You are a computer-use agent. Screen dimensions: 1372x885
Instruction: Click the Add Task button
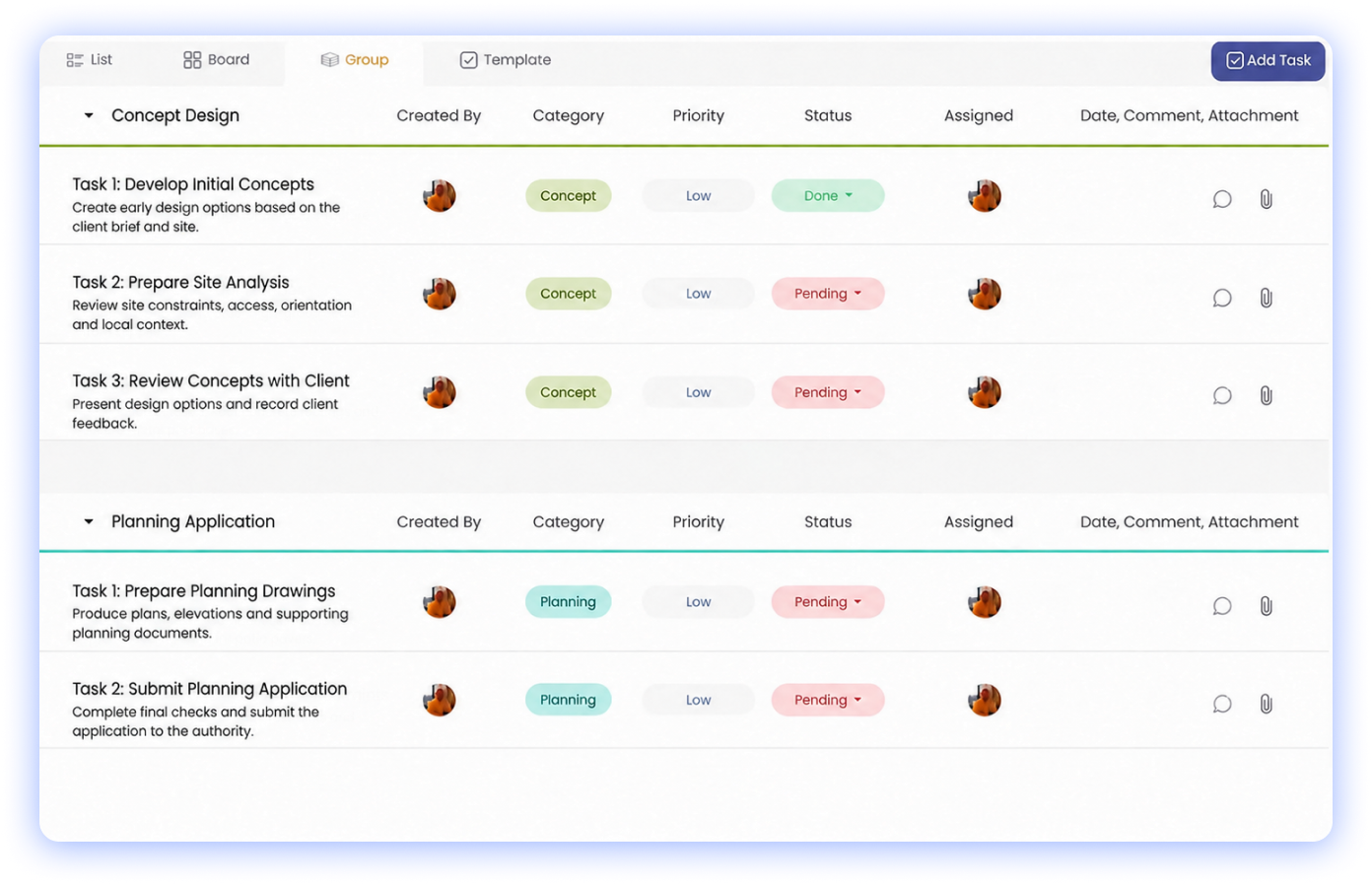pyautogui.click(x=1268, y=60)
